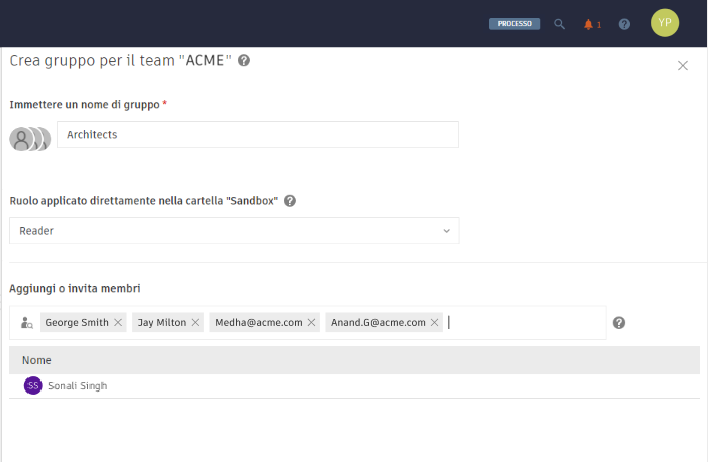Screen dimensions: 708x462
Task: Click the Anand.G@acme.com chip text
Action: 378,322
